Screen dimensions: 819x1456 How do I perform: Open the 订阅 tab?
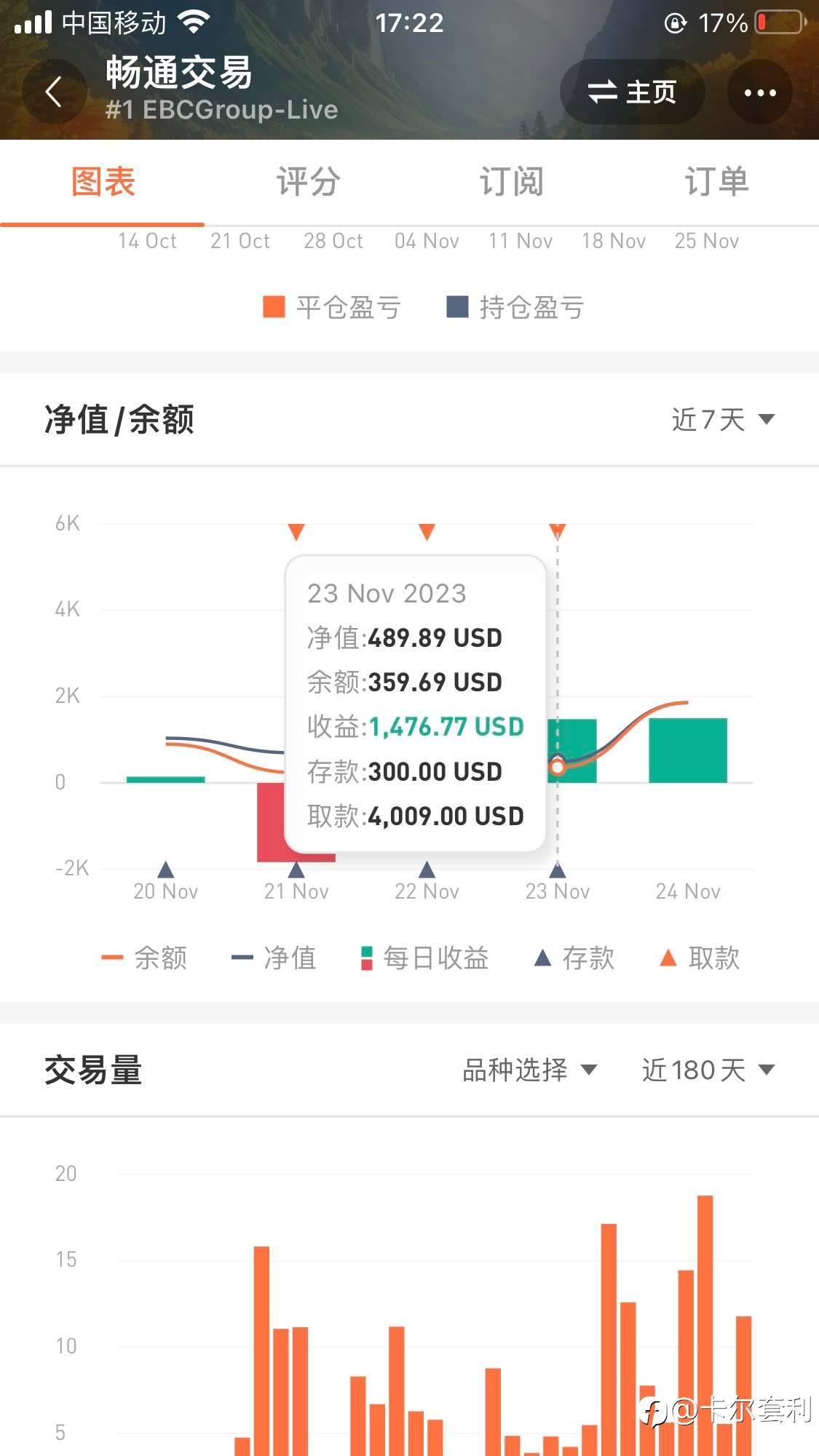[x=511, y=182]
